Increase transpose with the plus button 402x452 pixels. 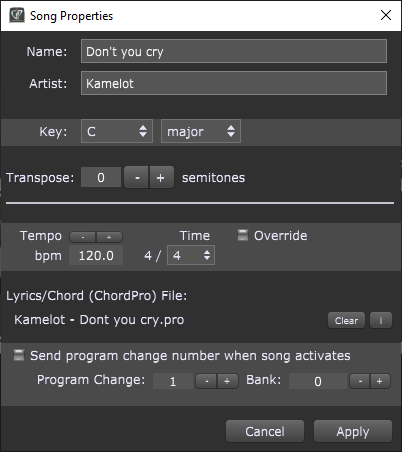(x=161, y=177)
